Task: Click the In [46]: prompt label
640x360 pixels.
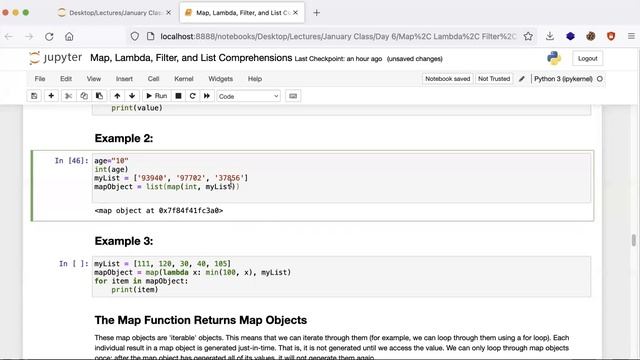Action: point(71,161)
